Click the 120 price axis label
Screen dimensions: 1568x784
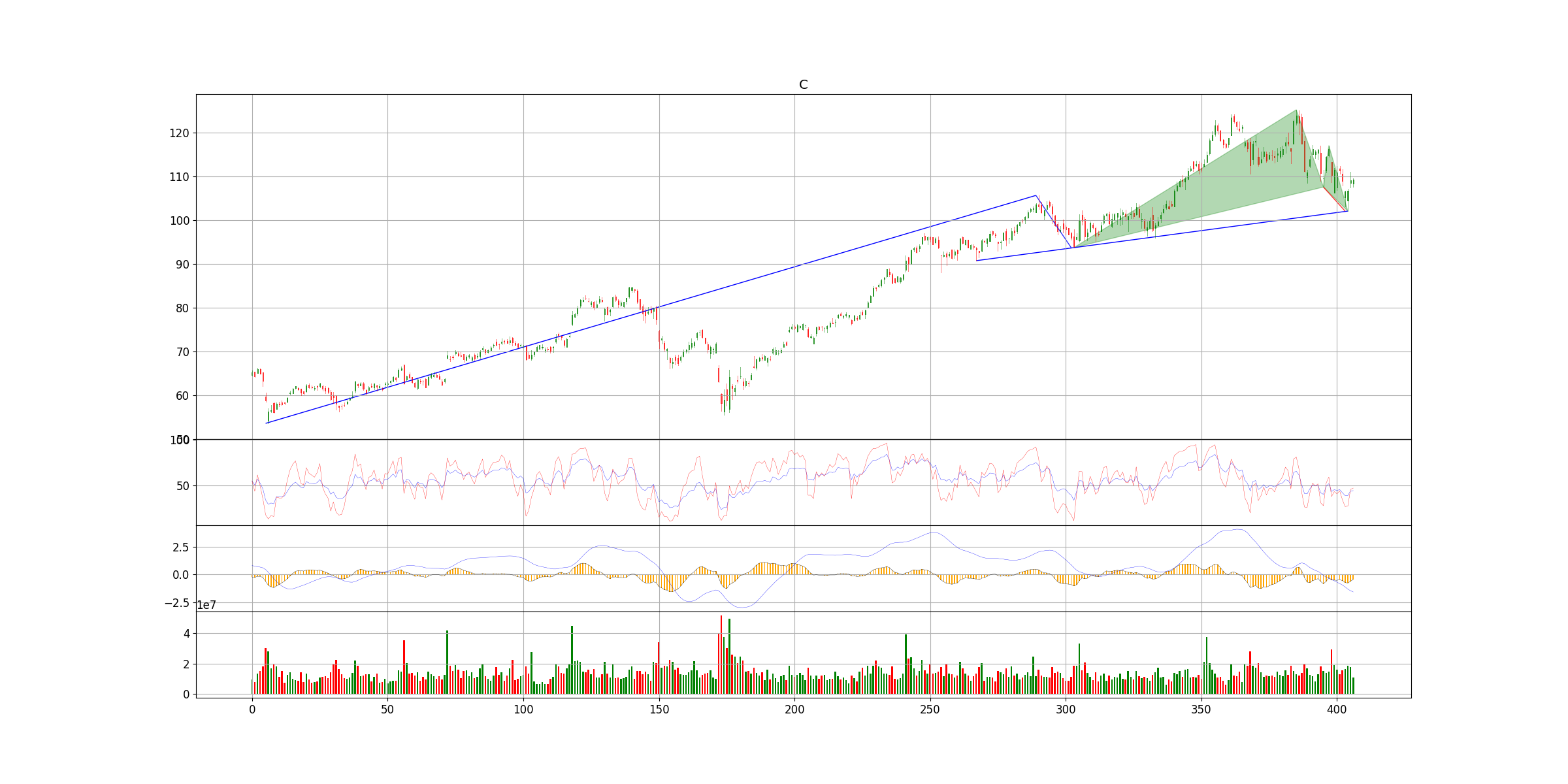[x=179, y=133]
